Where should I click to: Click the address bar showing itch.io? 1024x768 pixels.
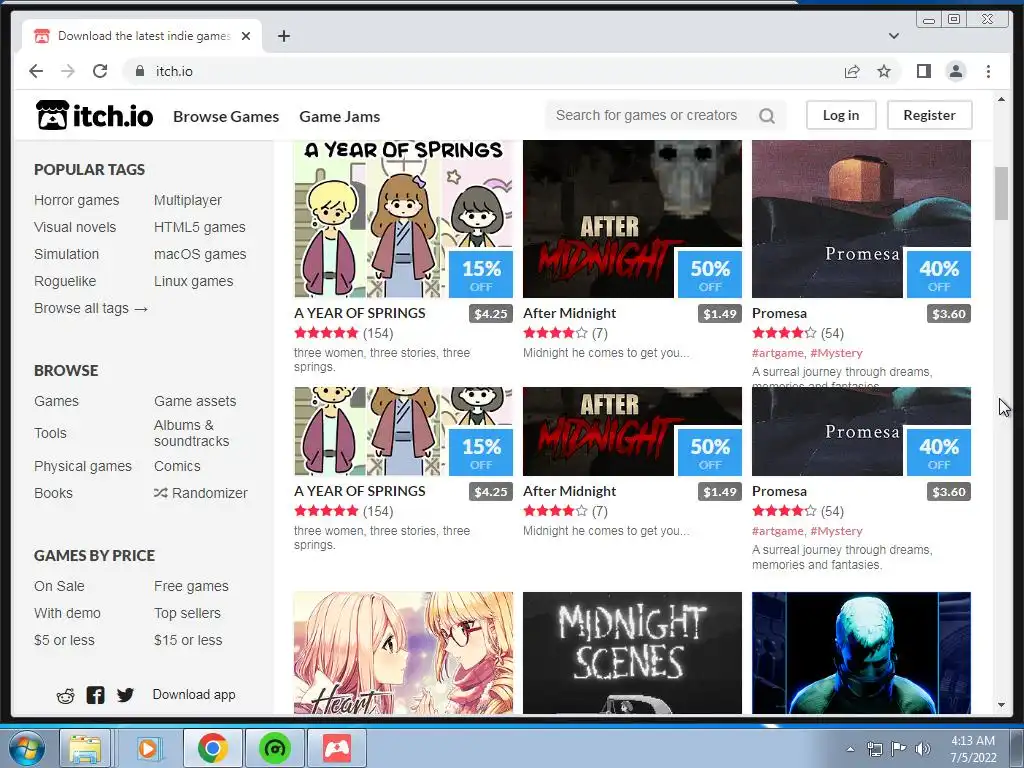483,71
